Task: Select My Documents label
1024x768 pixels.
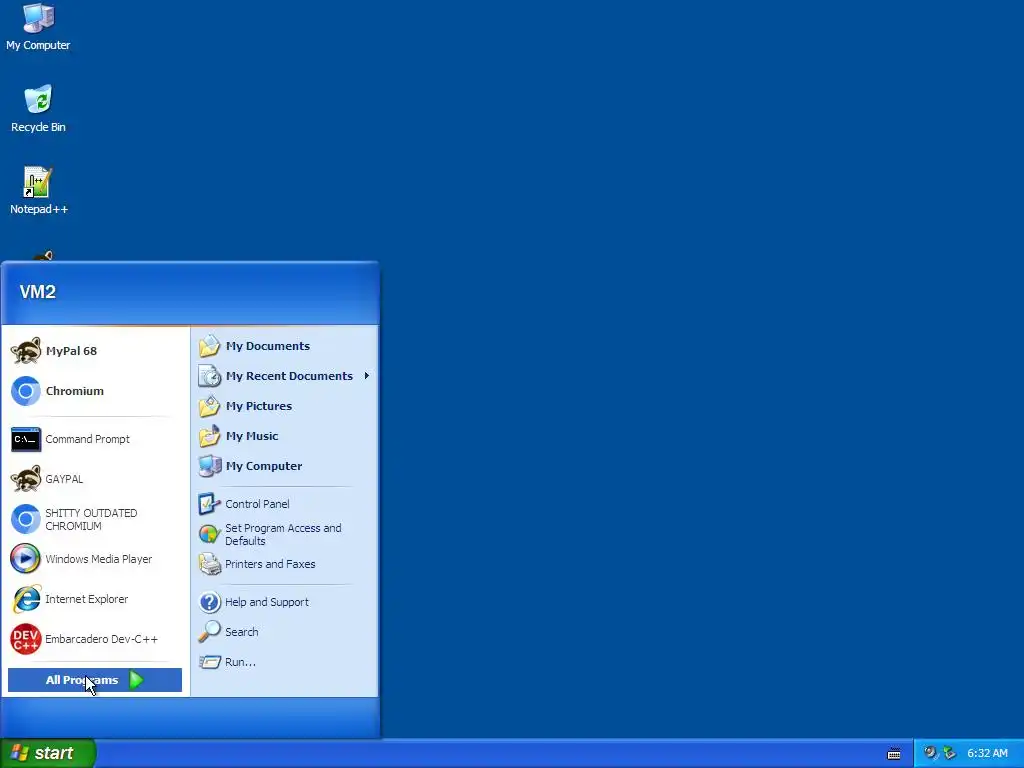Action: pyautogui.click(x=268, y=346)
